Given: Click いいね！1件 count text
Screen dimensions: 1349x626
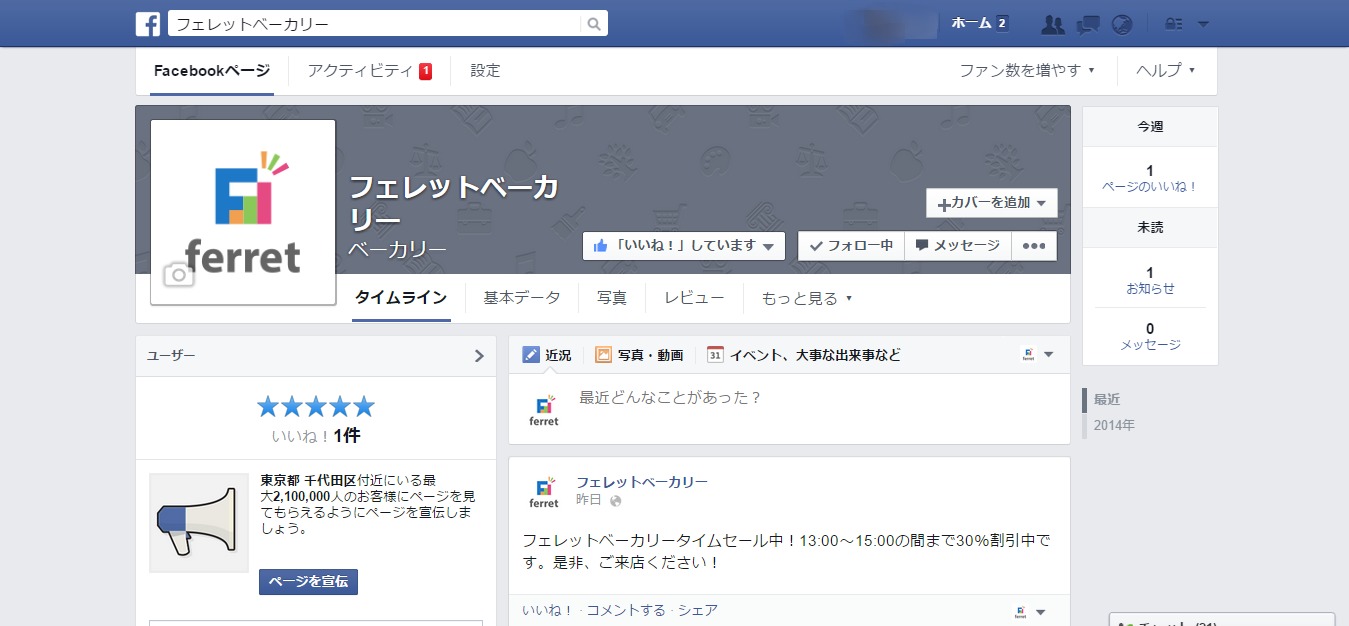Looking at the screenshot, I should tap(316, 436).
